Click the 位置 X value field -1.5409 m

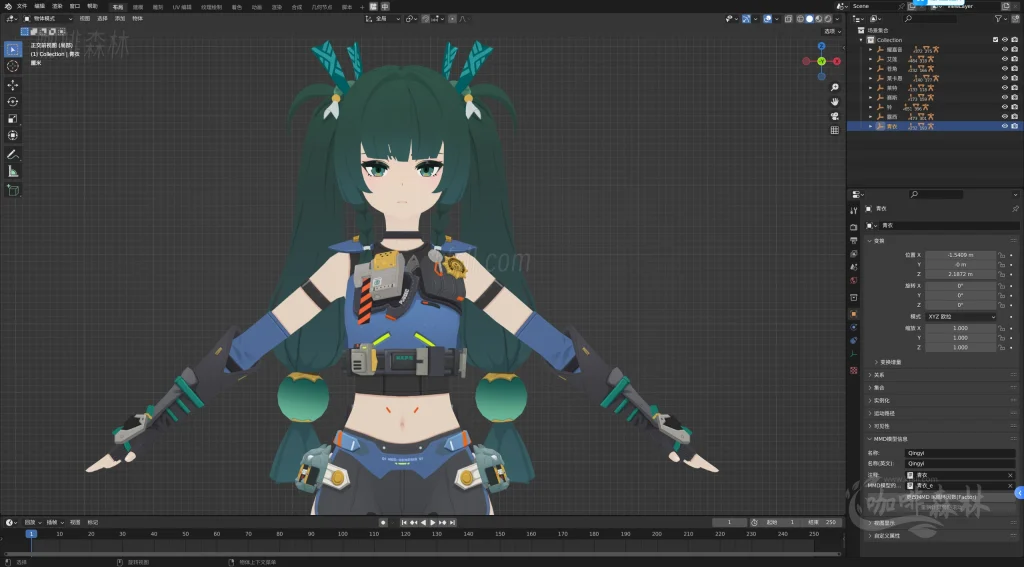961,255
